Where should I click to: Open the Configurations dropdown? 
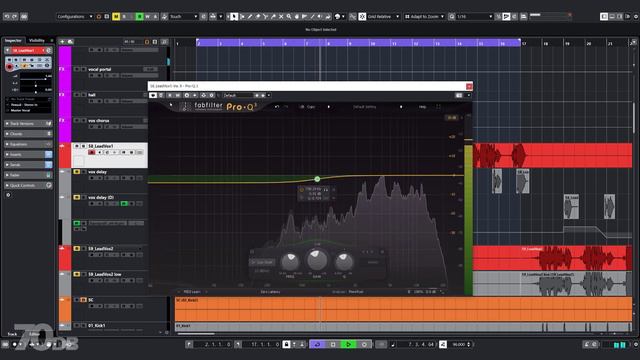point(75,16)
